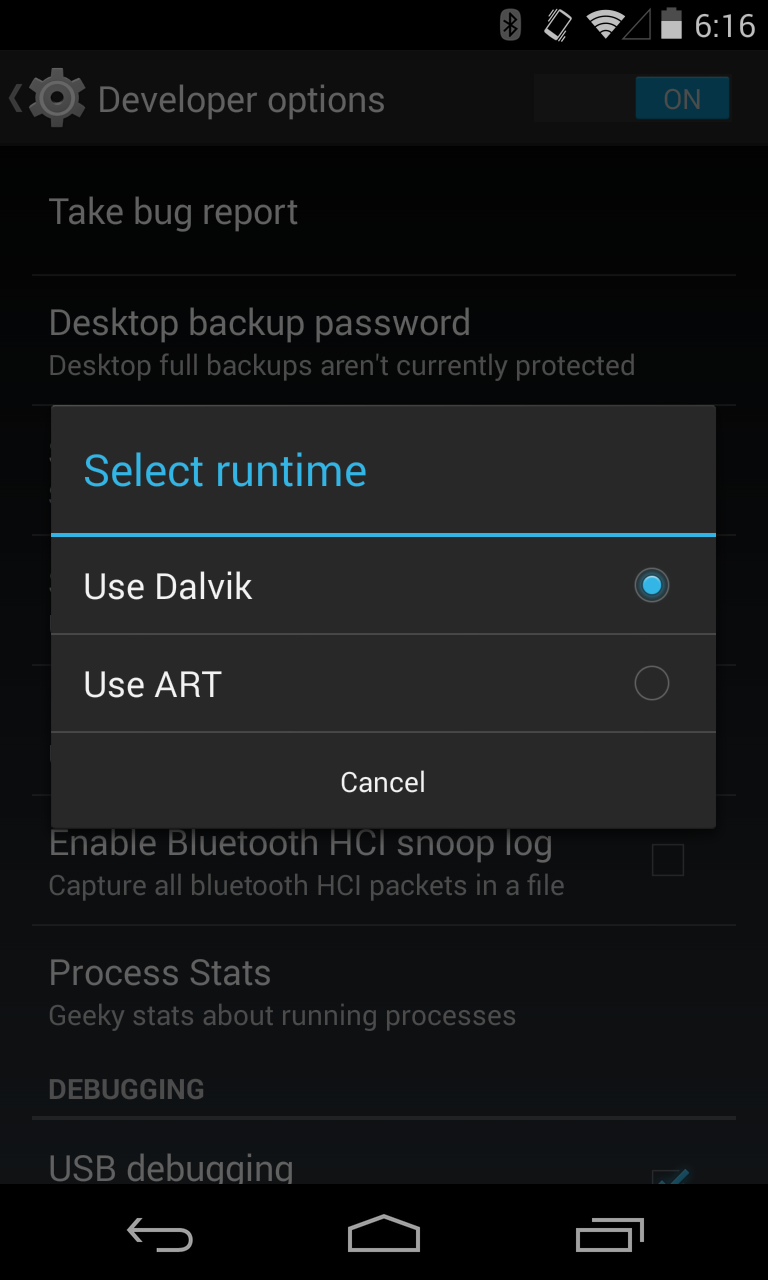Open Take bug report option

(384, 212)
